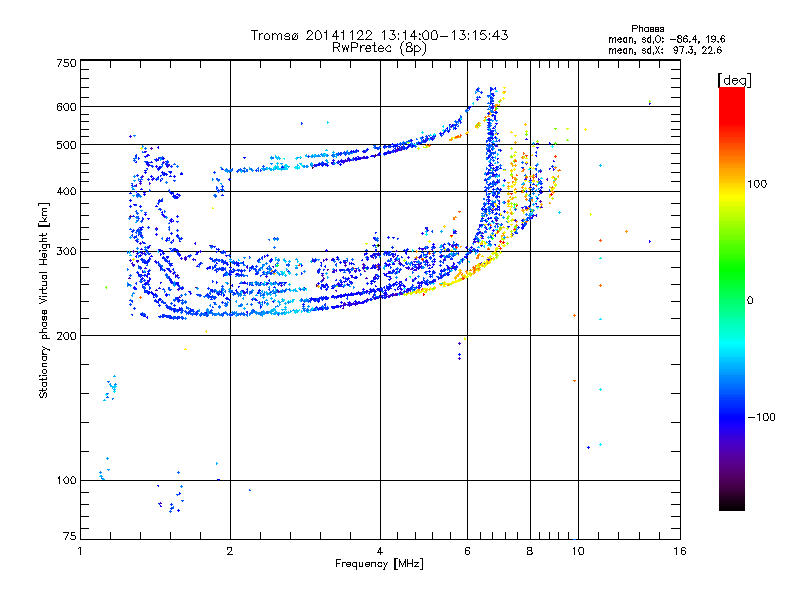The image size is (800, 600).
Task: Click the subtitle 'RwPretec (8p)'
Action: 379,48
